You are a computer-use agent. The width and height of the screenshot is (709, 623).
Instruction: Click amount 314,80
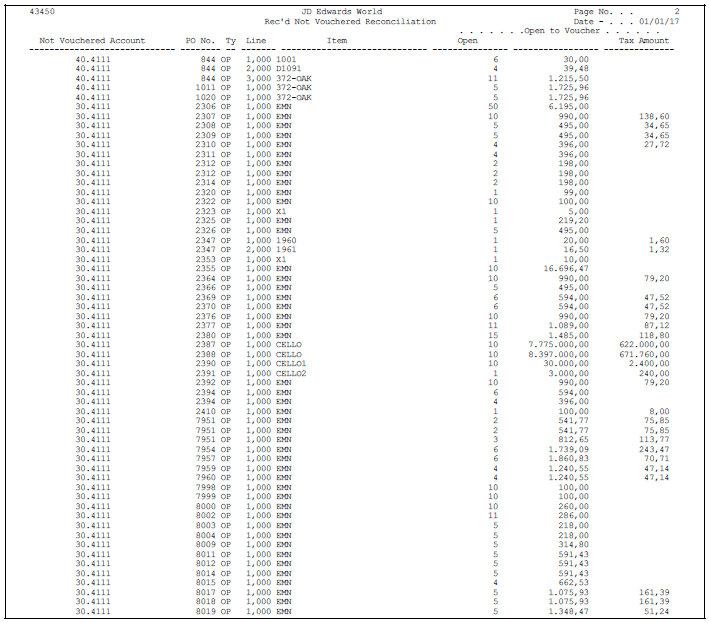[573, 544]
